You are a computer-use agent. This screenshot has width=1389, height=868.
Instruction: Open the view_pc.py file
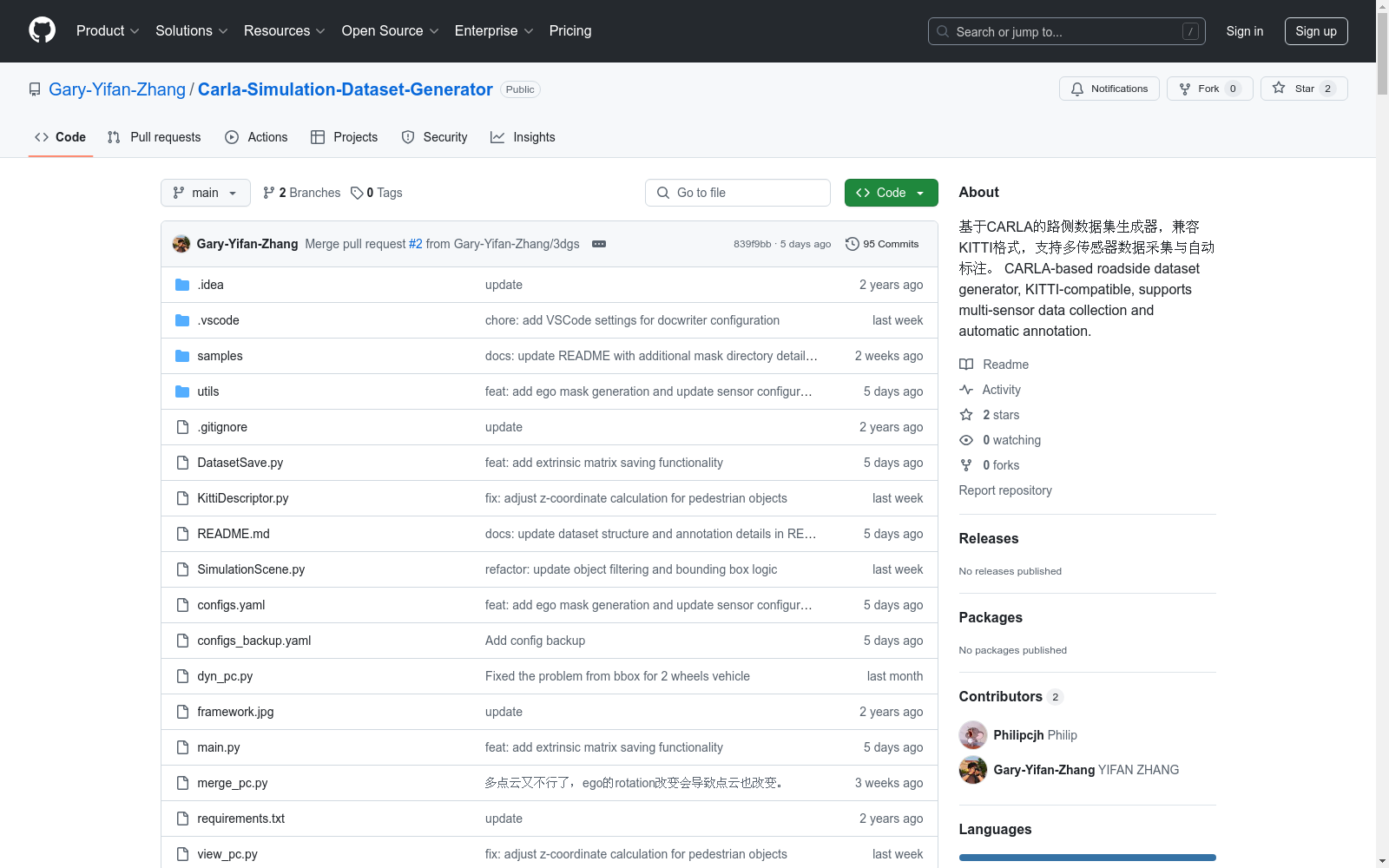(227, 854)
